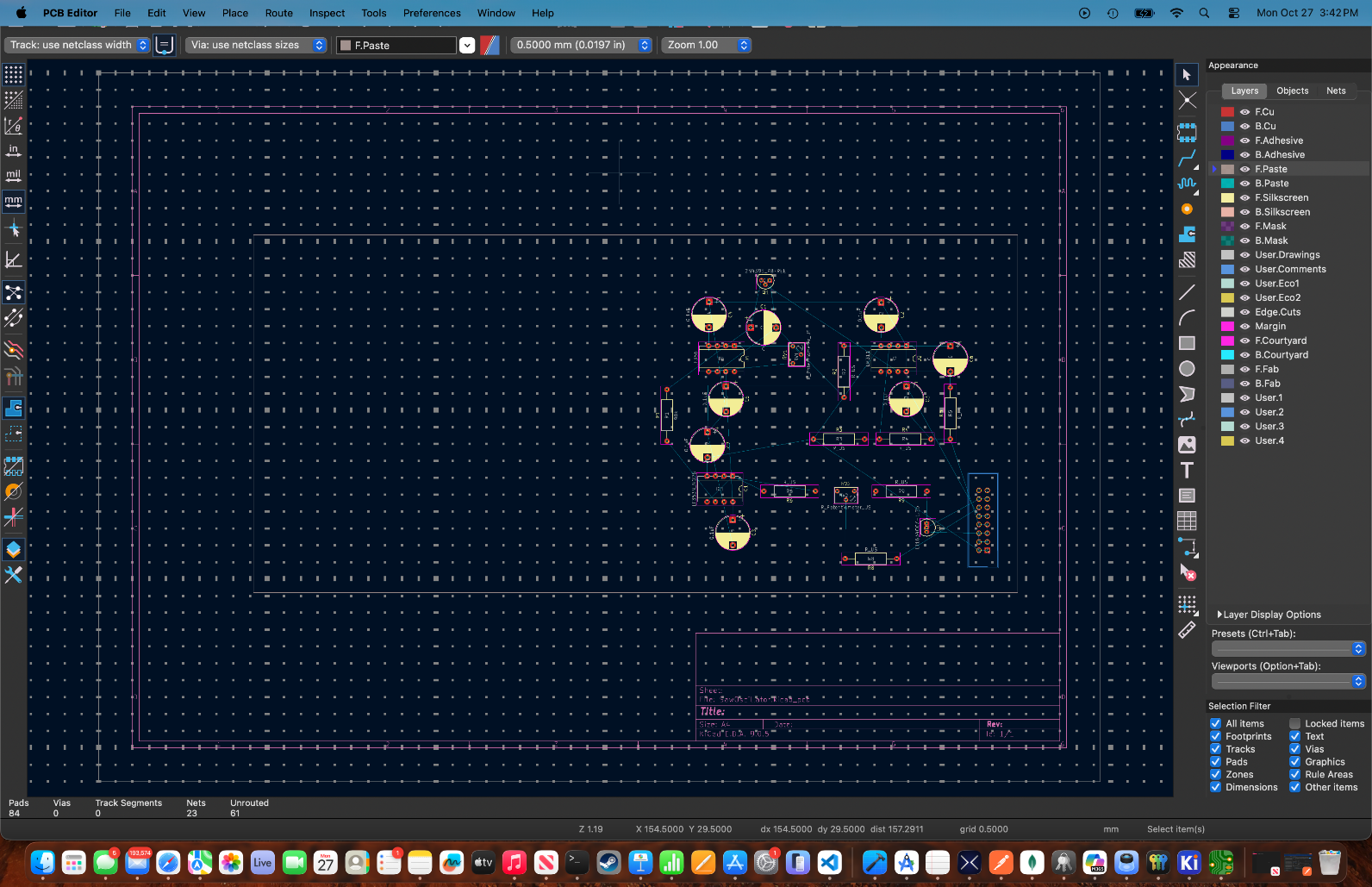Switch to the Nets tab
This screenshot has height=887, width=1372.
1335,91
